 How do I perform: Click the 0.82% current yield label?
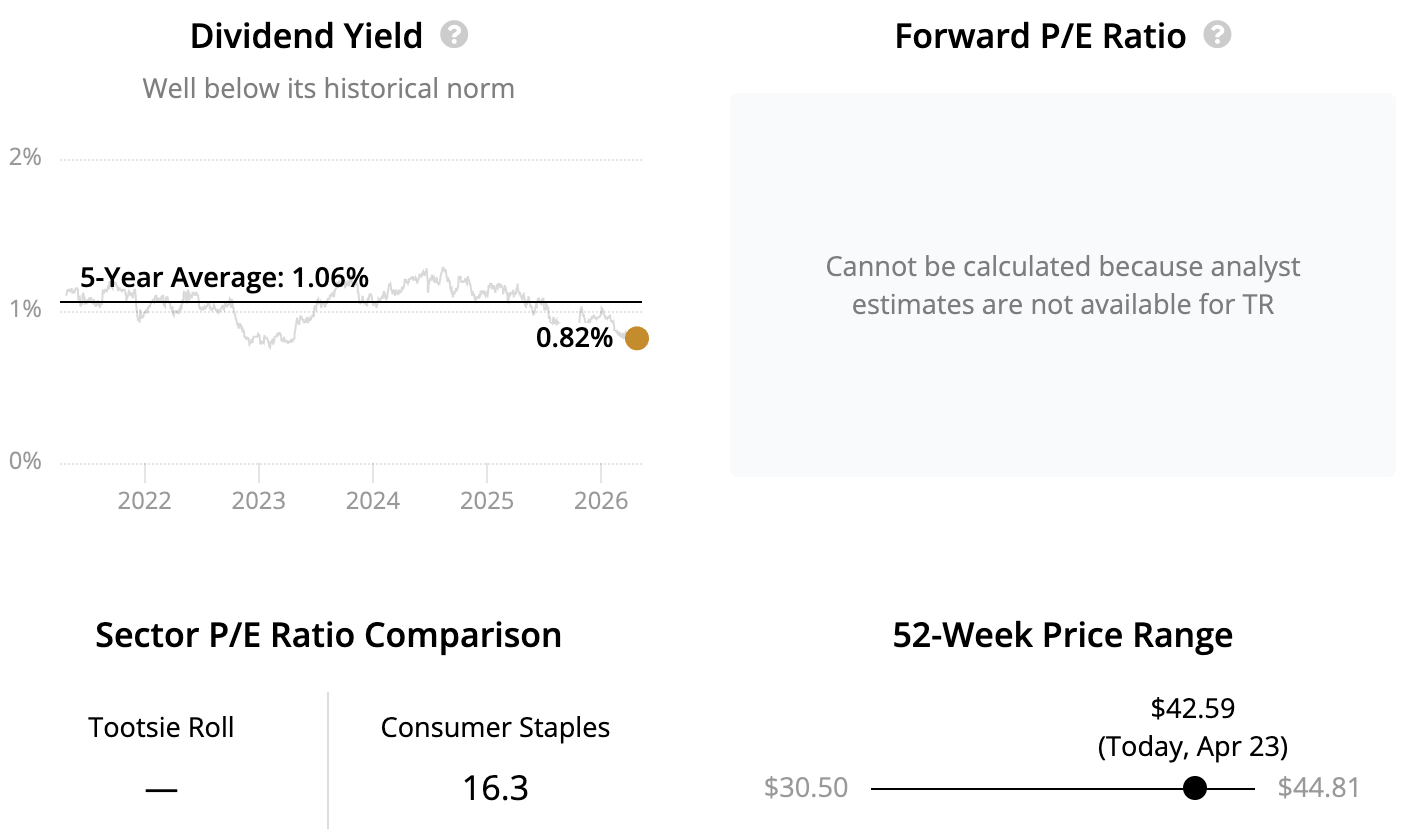pyautogui.click(x=574, y=339)
